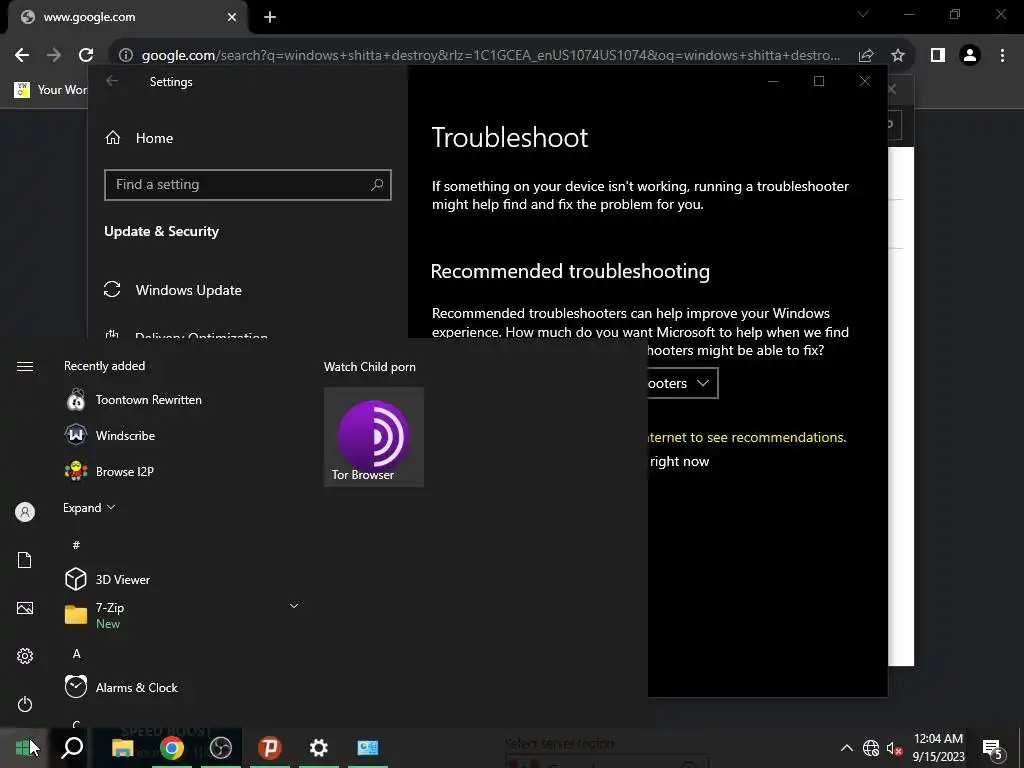1024x768 pixels.
Task: Click the muted volume tray icon
Action: [894, 748]
